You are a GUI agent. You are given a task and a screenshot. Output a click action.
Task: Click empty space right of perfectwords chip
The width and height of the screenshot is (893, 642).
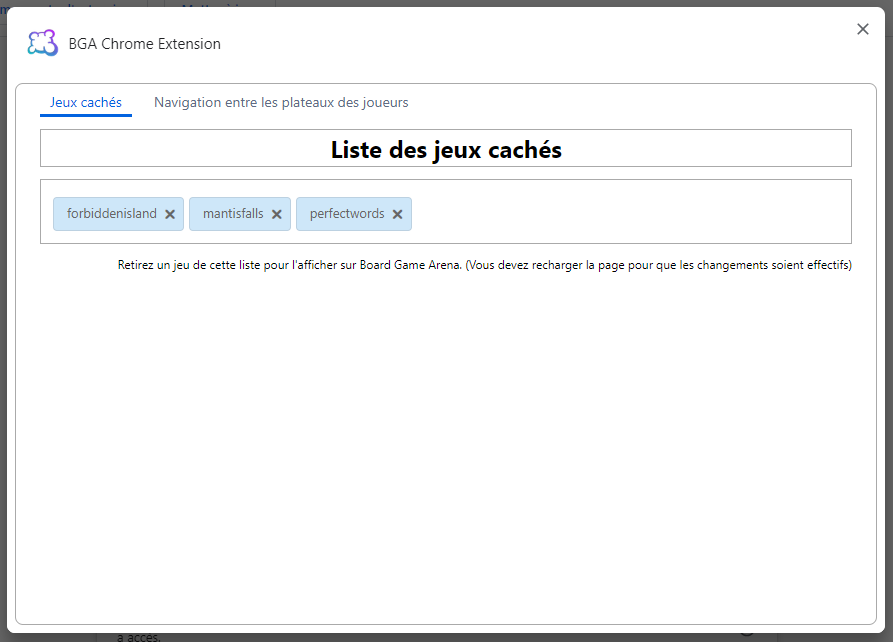630,213
